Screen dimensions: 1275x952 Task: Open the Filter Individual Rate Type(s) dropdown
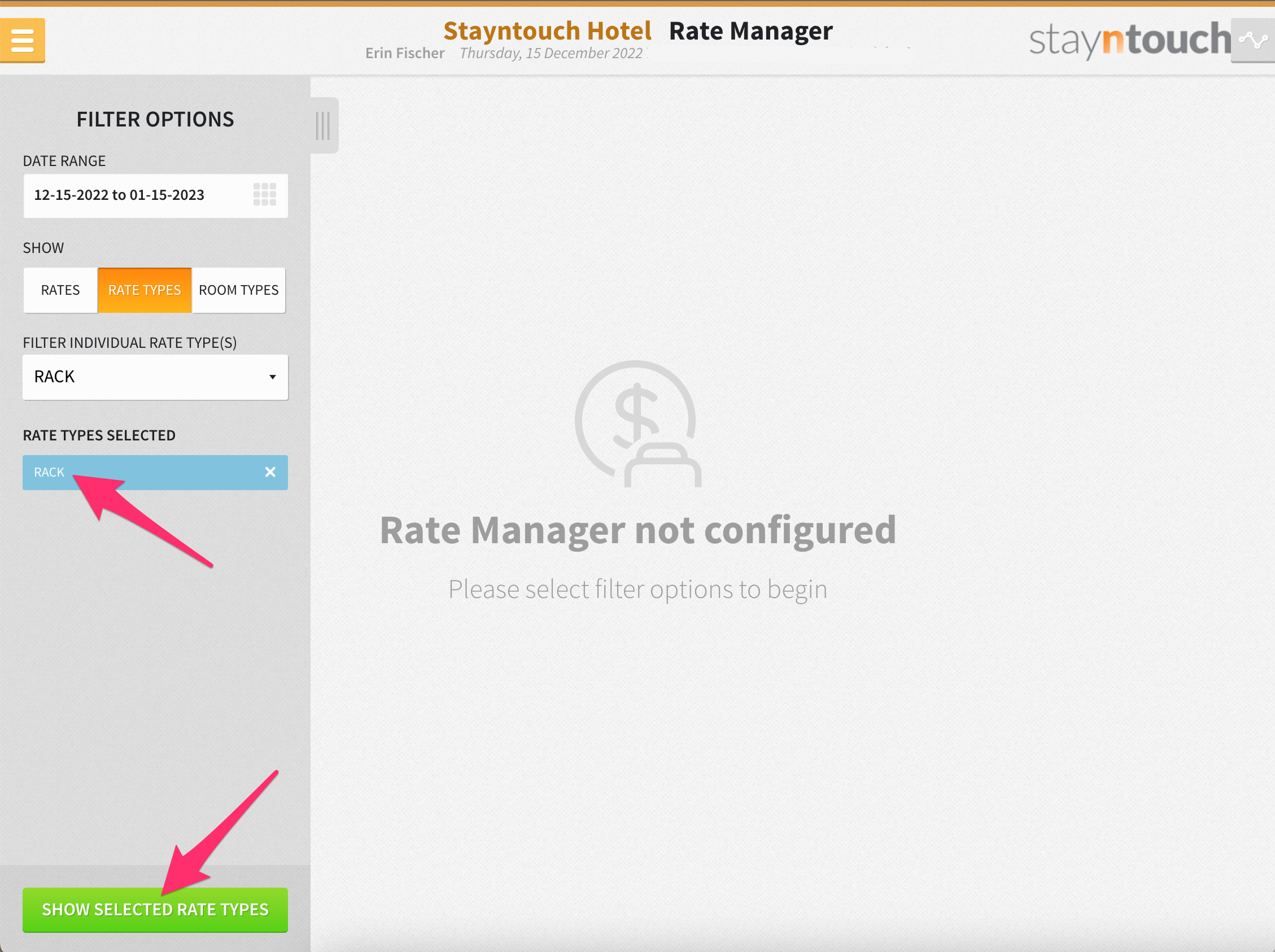point(155,377)
